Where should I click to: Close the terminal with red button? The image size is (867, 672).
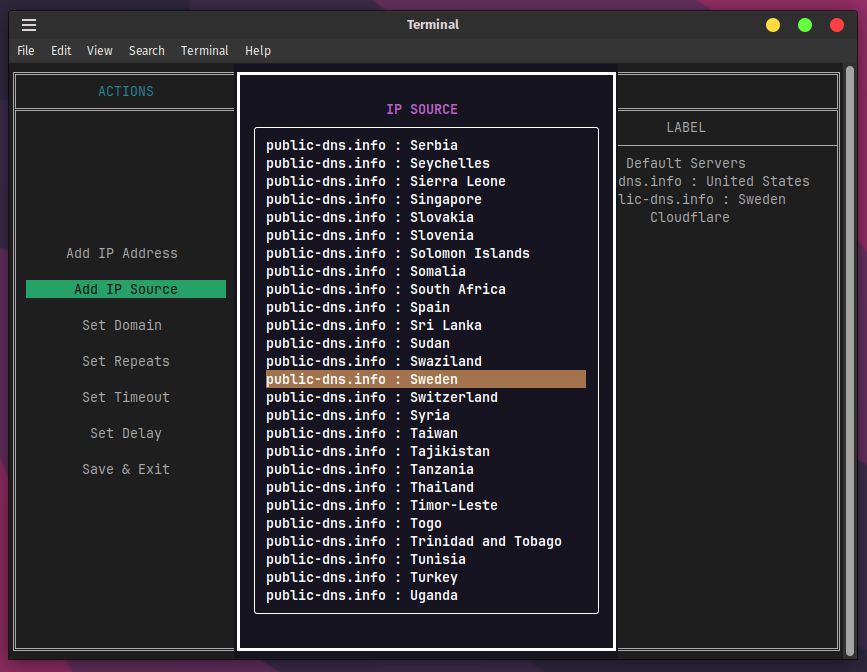click(837, 25)
